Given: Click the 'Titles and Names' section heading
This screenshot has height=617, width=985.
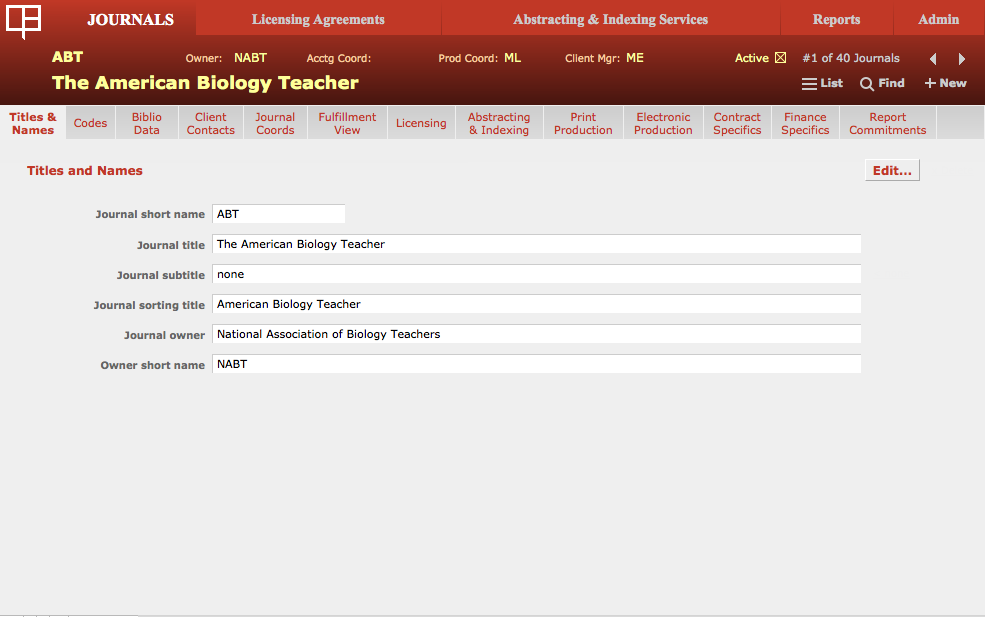Looking at the screenshot, I should (85, 170).
